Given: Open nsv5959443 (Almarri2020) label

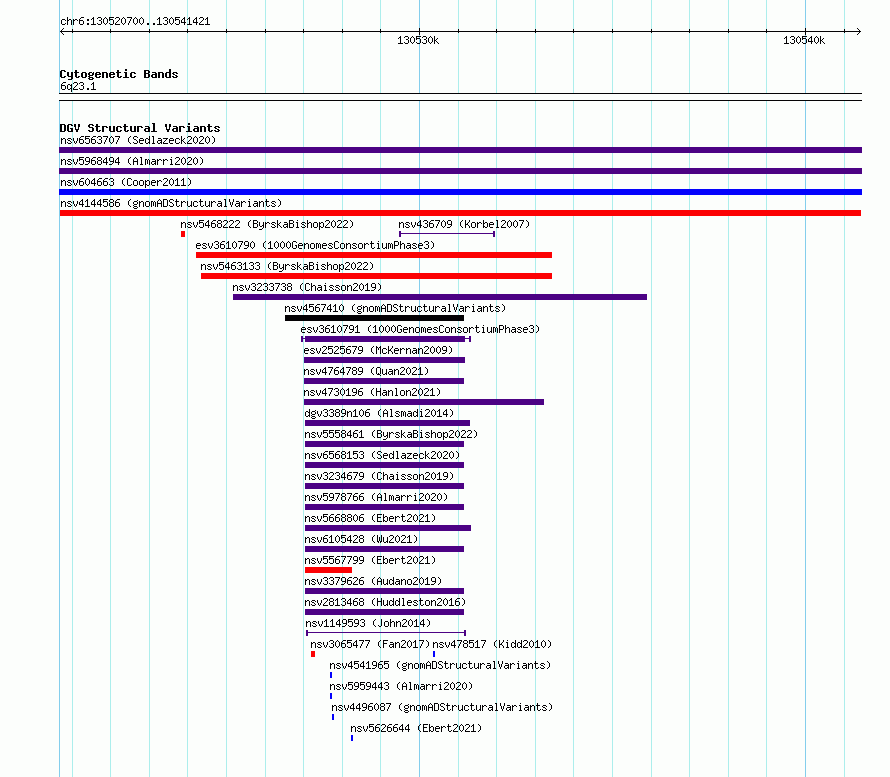Looking at the screenshot, I should pyautogui.click(x=401, y=686).
